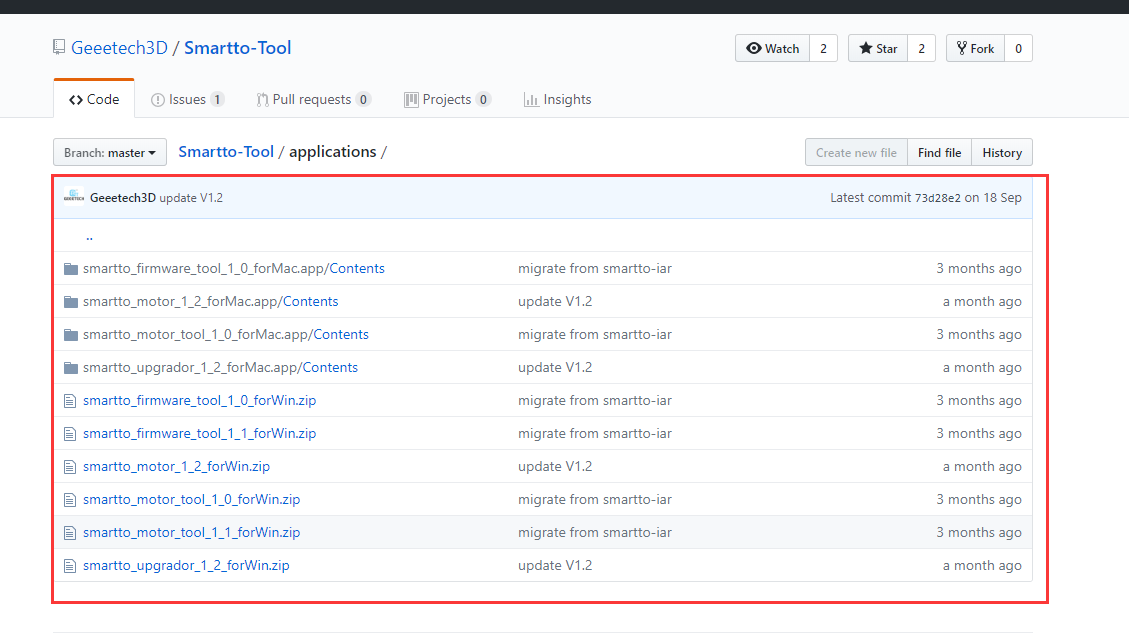Open 'update V1.2' commit in smartto_motor_1_2_forWin.zip row

[x=555, y=467]
